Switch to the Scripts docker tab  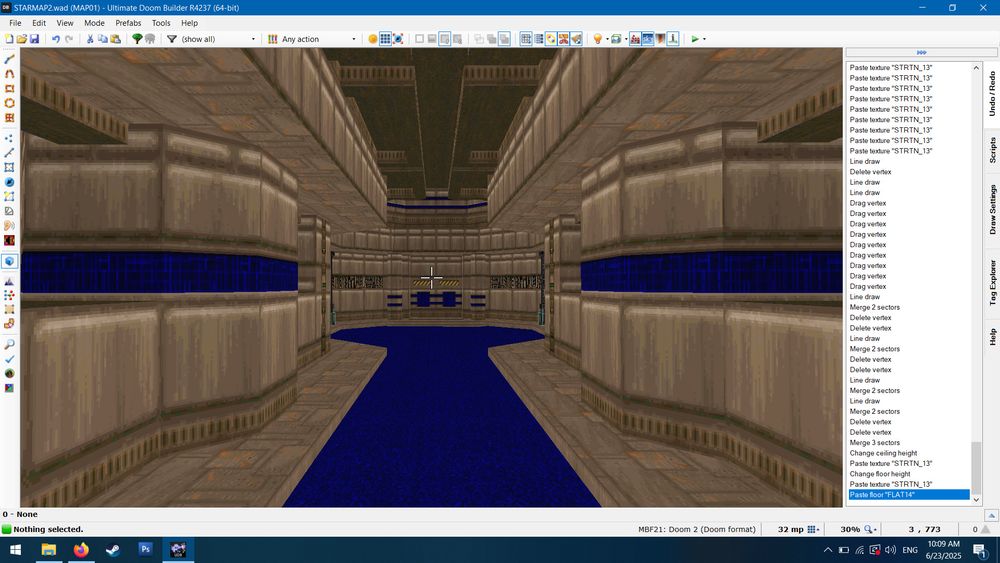coord(992,150)
